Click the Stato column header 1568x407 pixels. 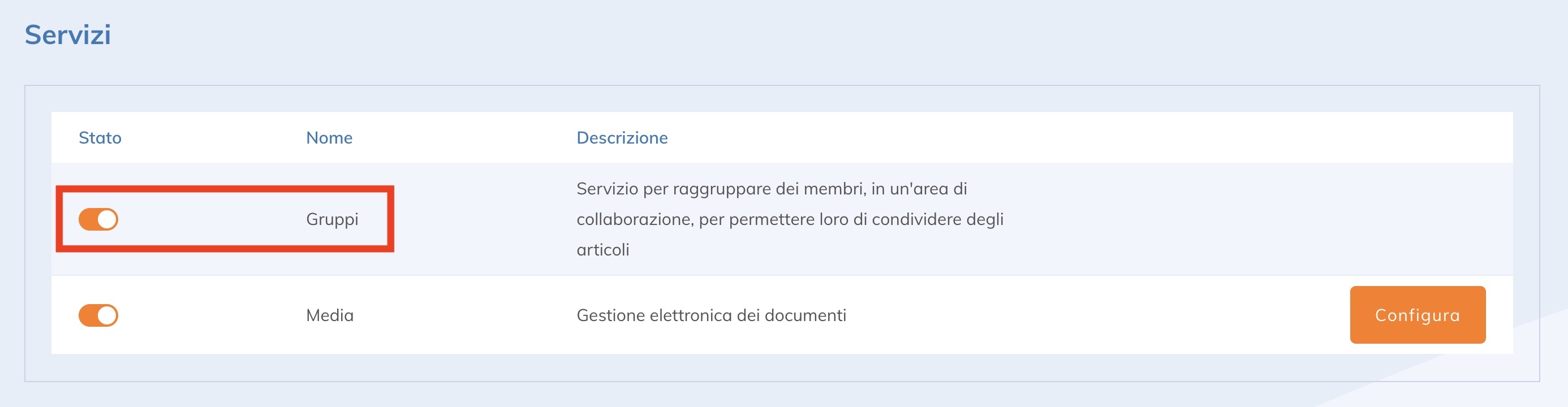pos(100,138)
